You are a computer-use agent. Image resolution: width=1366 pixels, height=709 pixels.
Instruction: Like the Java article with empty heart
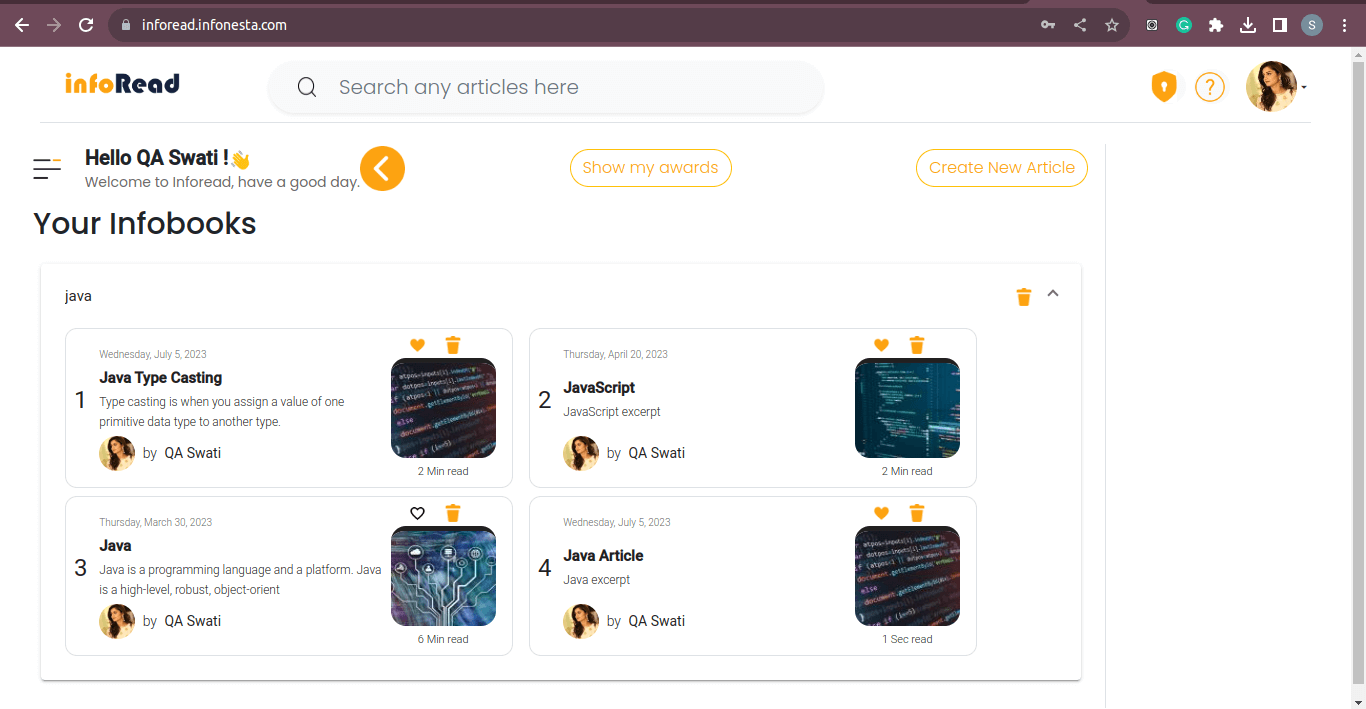(x=418, y=513)
